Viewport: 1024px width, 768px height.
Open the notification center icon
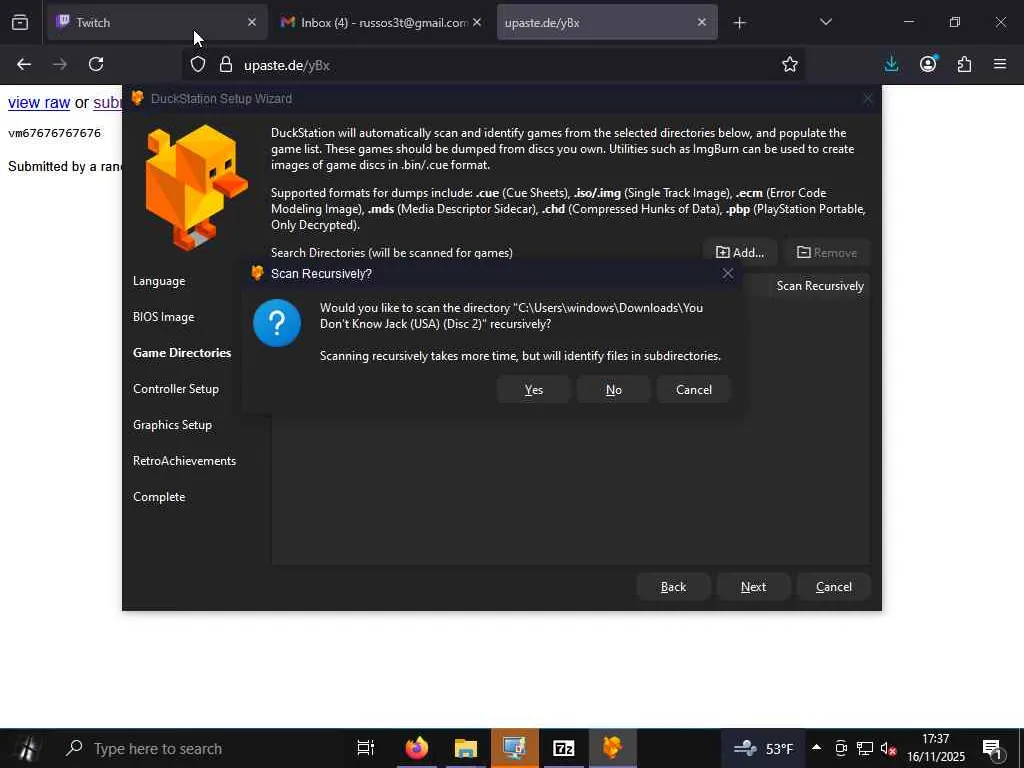(993, 748)
